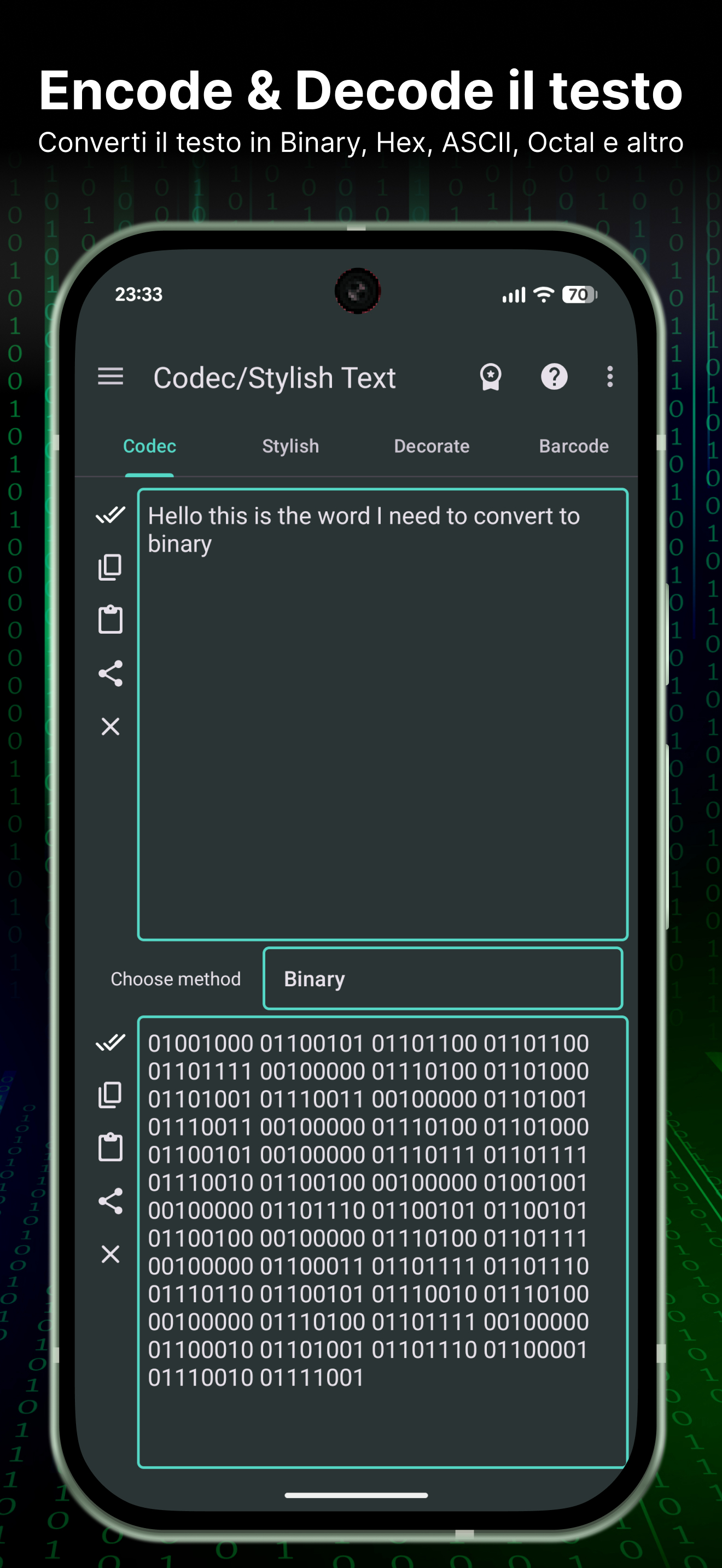The height and width of the screenshot is (1568, 722).
Task: Paste clipboard into output box
Action: 110,1148
